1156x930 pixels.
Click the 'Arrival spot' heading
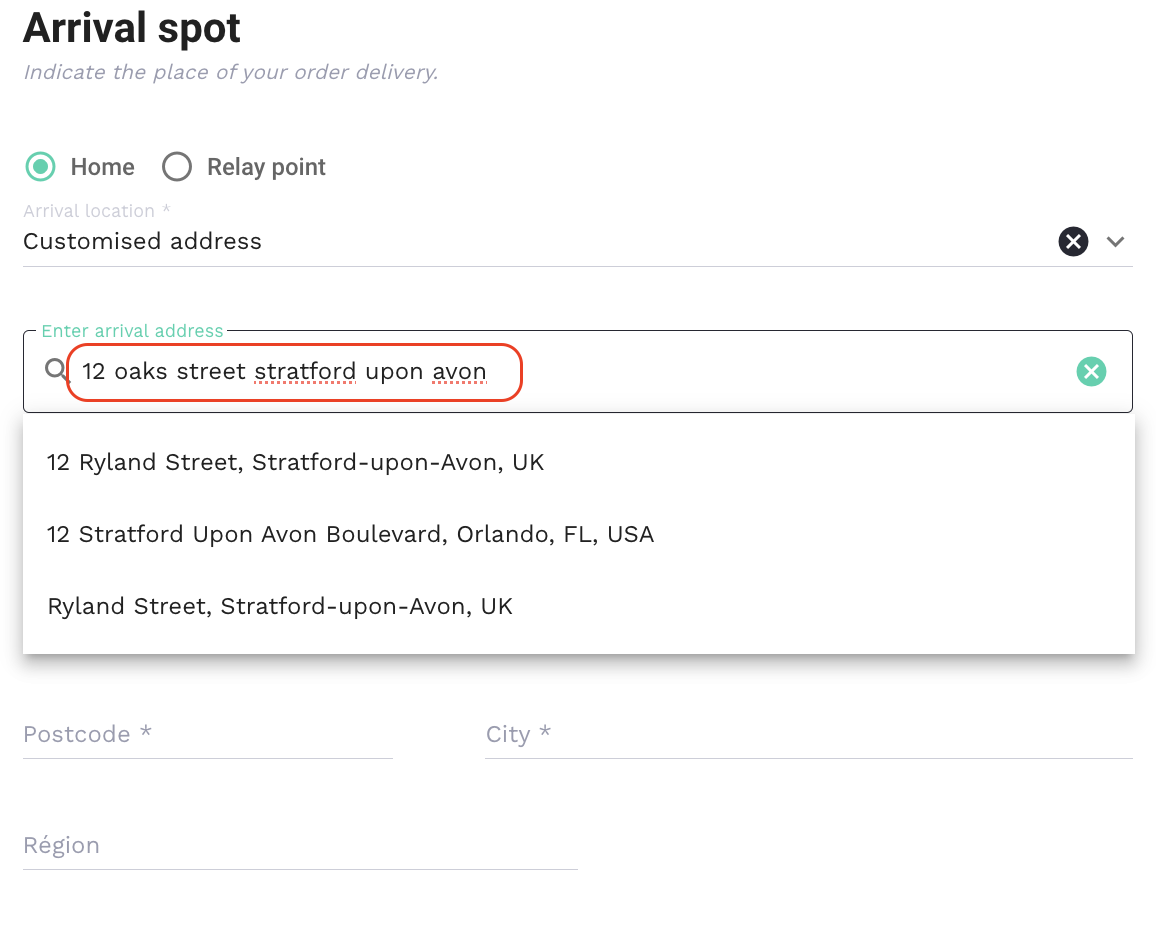[132, 28]
